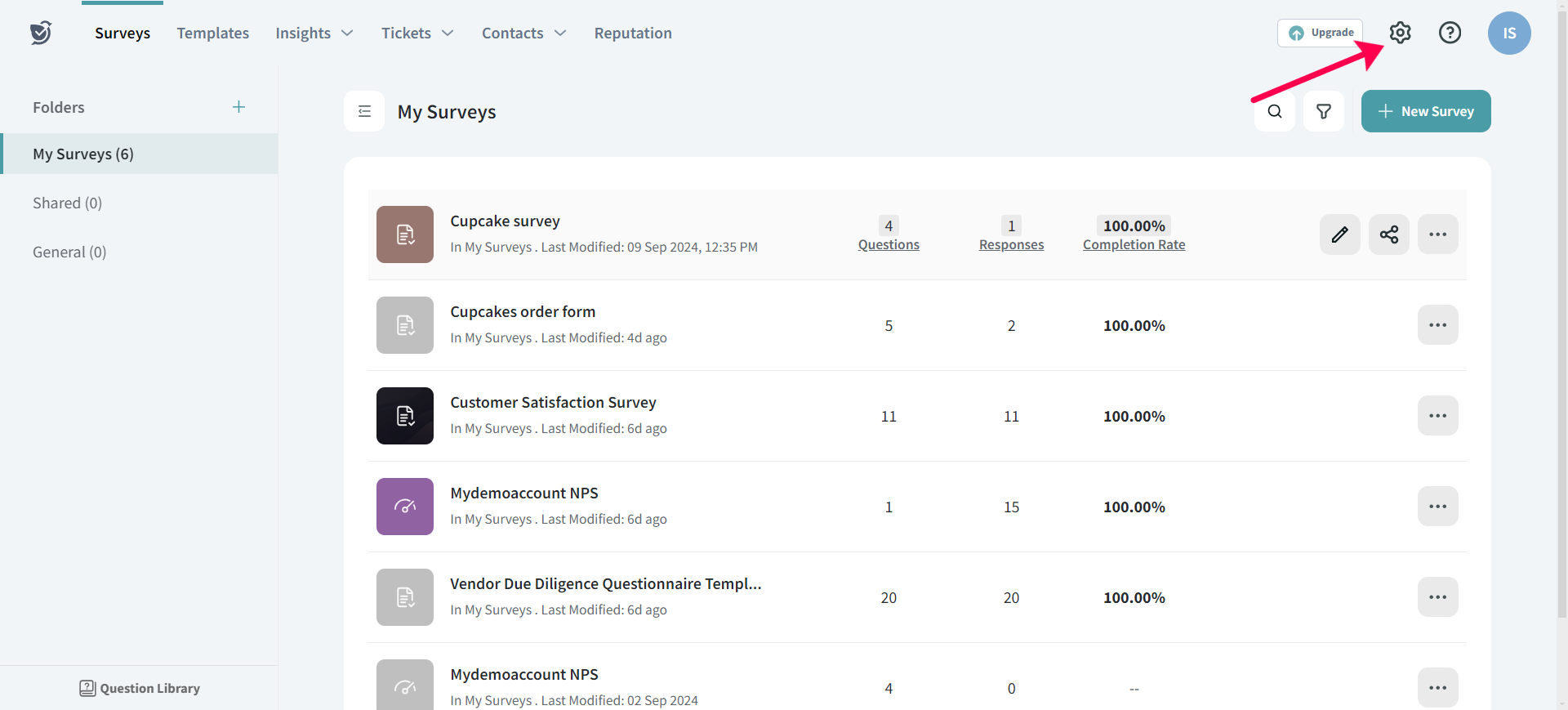Click the pencil edit icon for Cupcake survey
This screenshot has width=1568, height=710.
pos(1339,235)
